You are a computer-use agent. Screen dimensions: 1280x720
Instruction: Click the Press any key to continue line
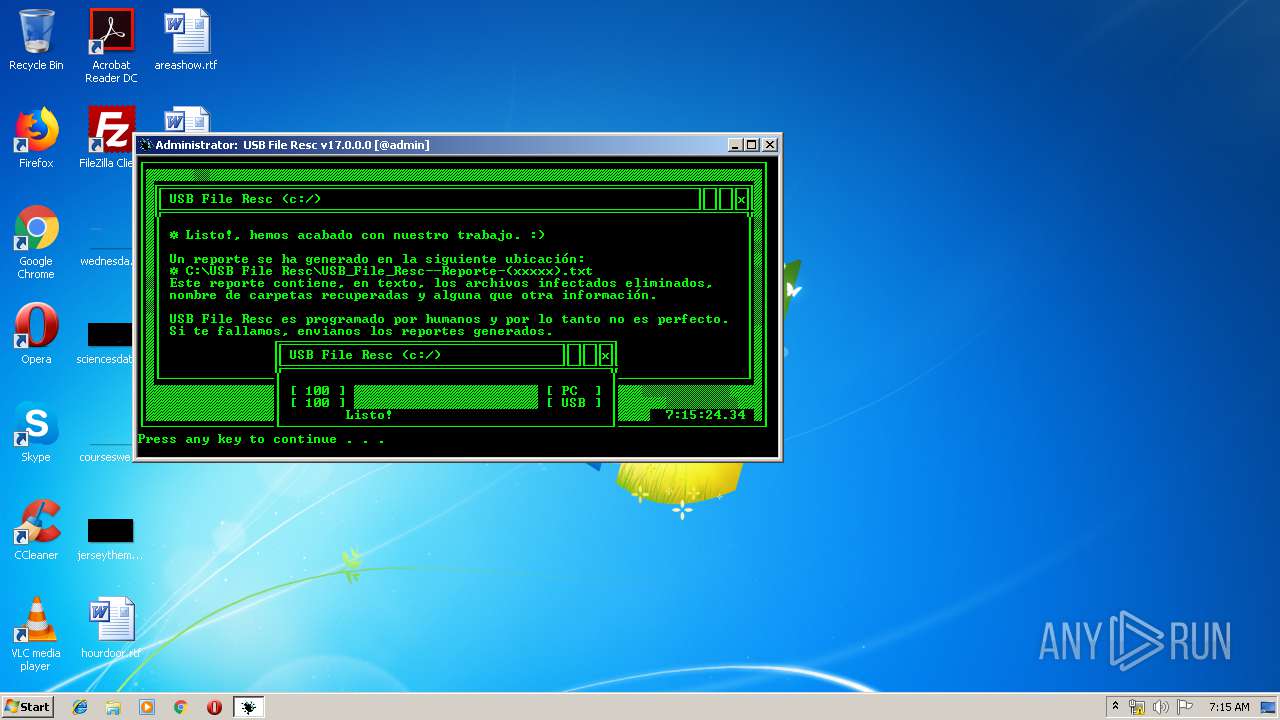(261, 439)
